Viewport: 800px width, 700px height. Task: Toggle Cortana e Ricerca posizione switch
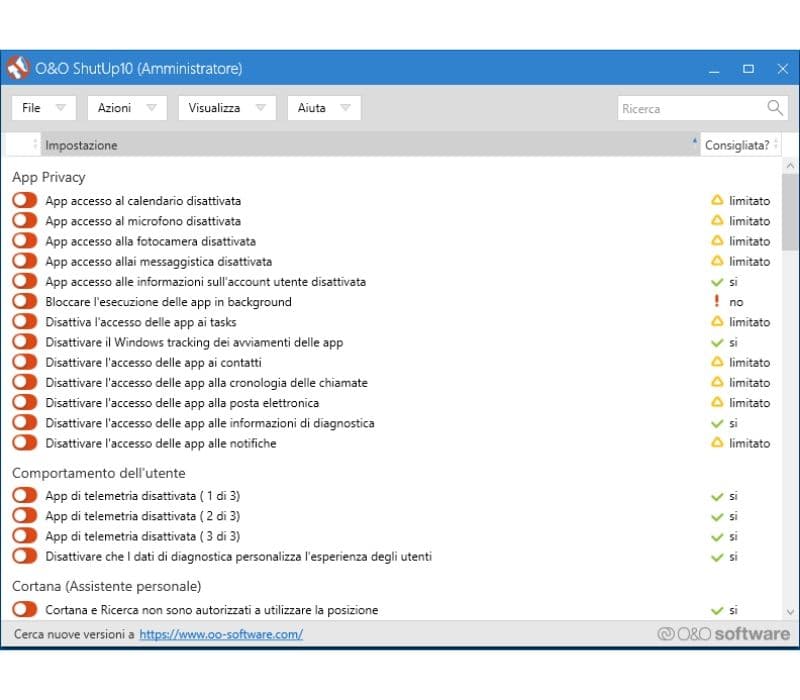click(25, 609)
